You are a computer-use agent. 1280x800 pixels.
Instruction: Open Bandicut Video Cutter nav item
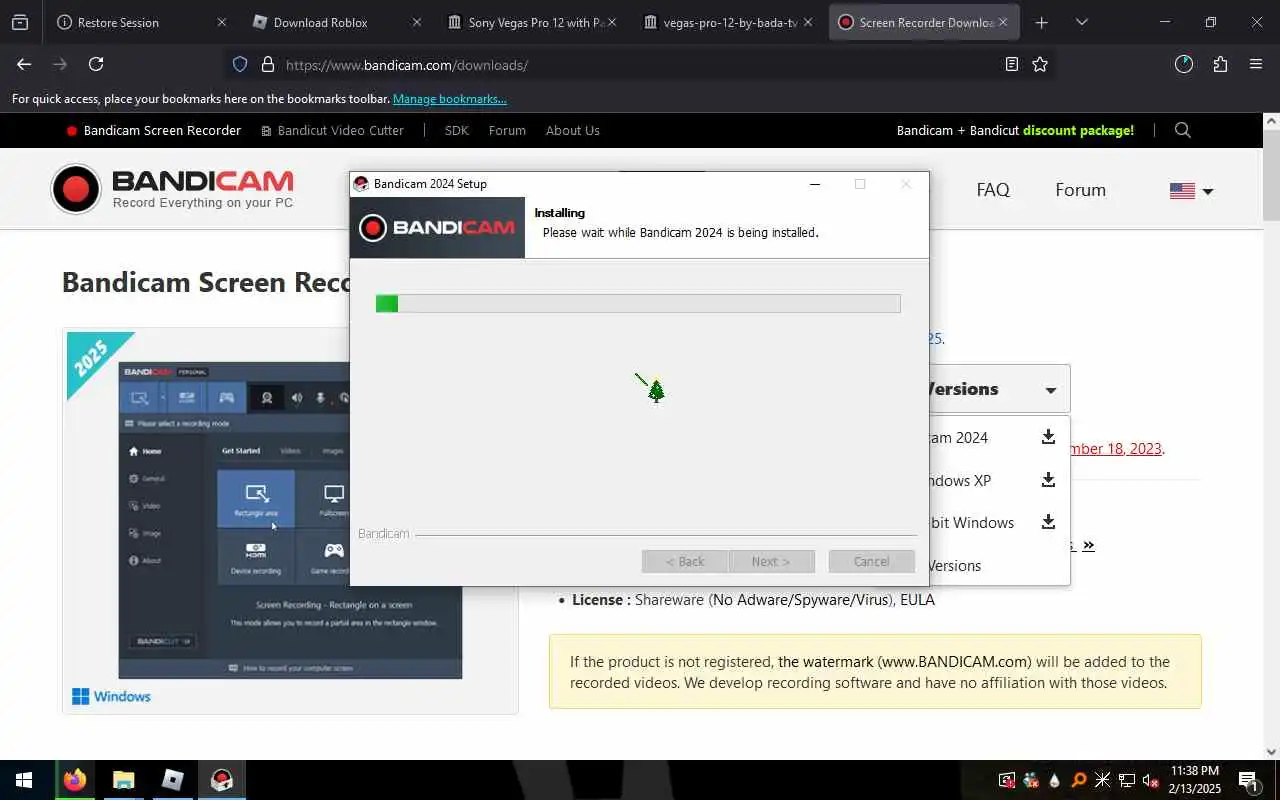(x=332, y=130)
